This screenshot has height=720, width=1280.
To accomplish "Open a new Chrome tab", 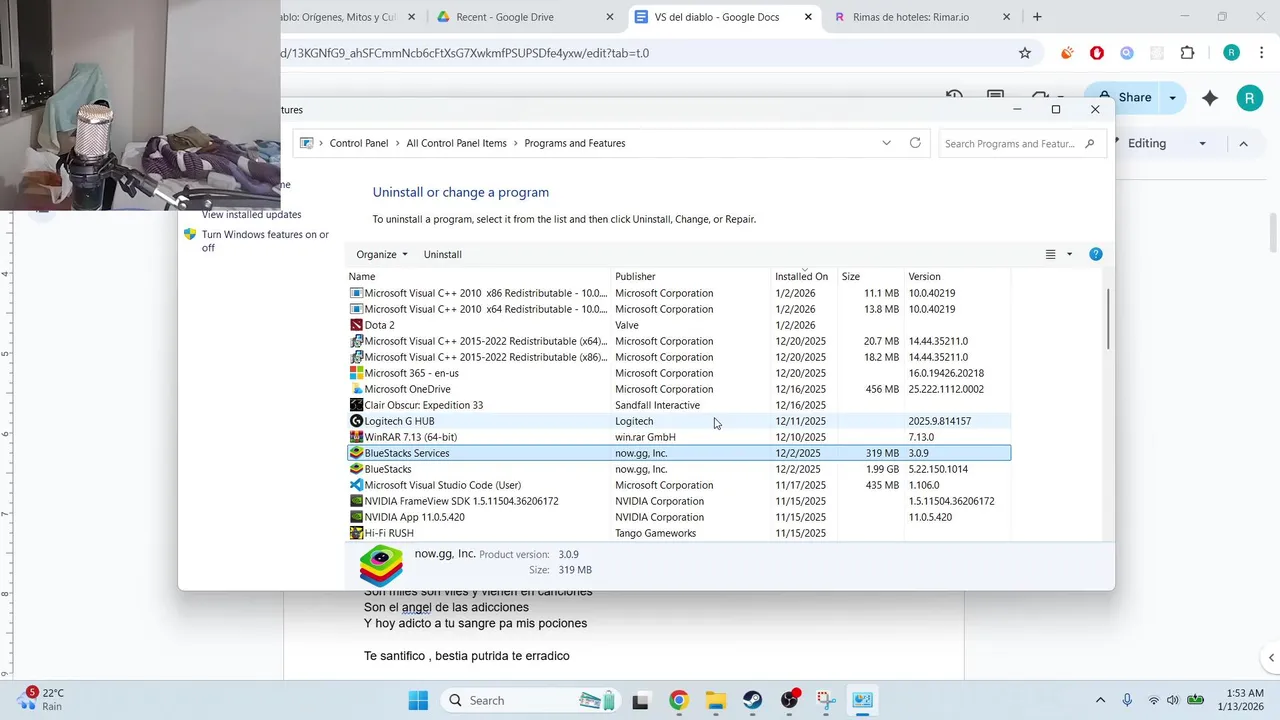I will point(1037,17).
